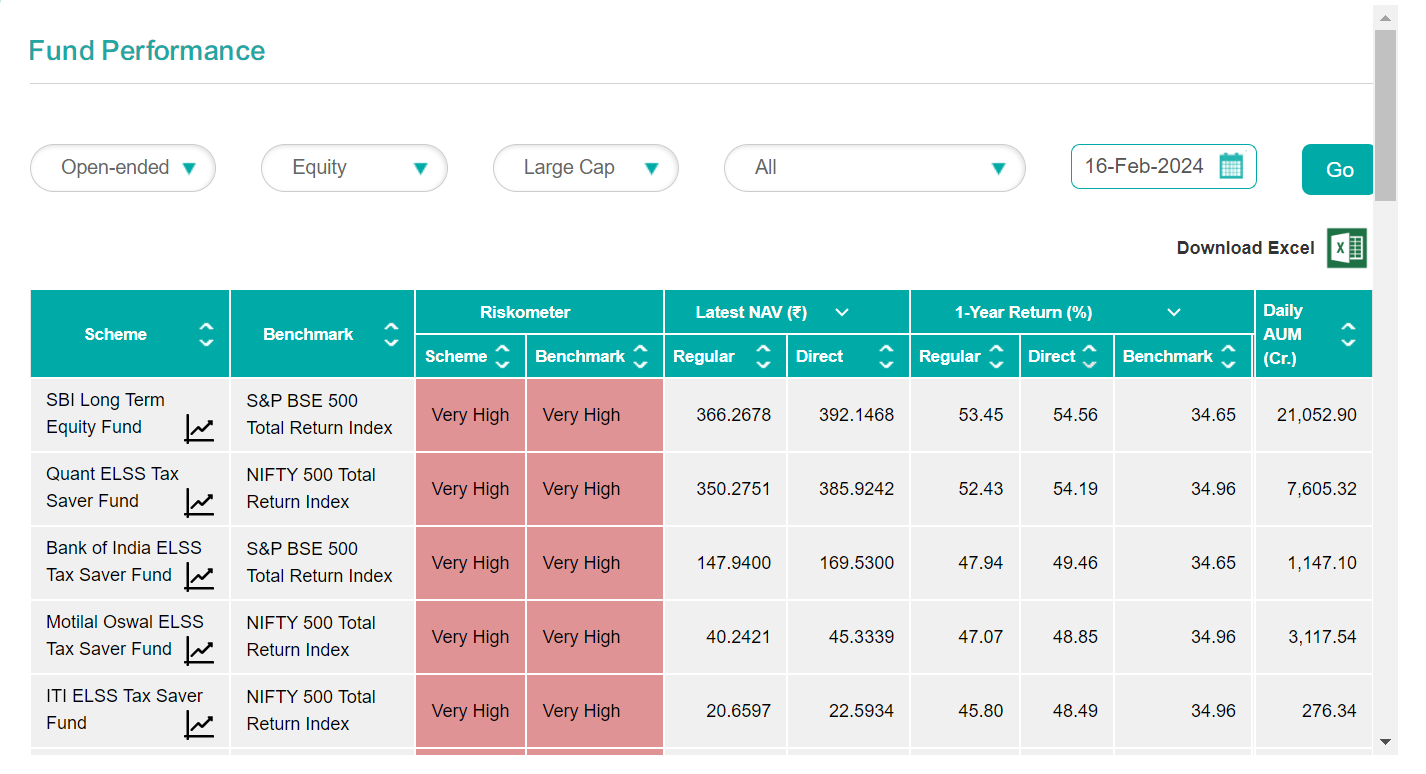Click the ITI ELSS Tax Saver Fund name

pyautogui.click(x=124, y=709)
